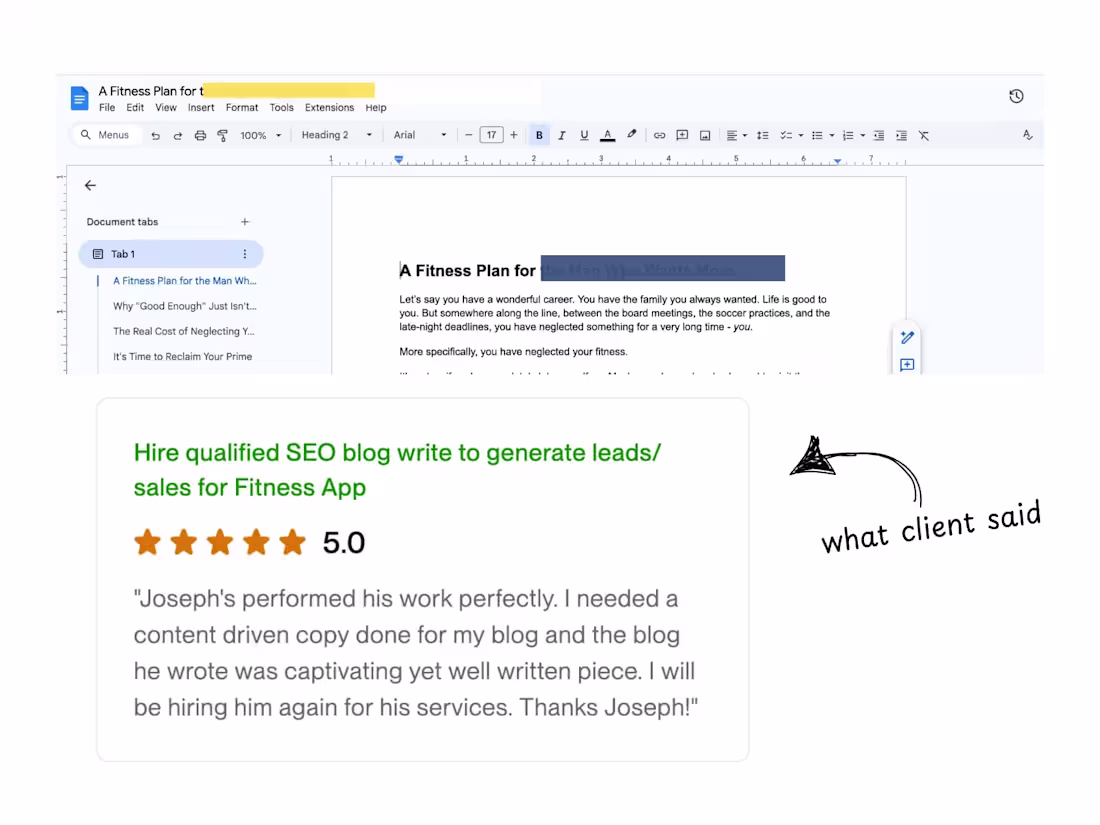Viewport: 1100px width, 825px height.
Task: Jump to heading It's Time to Reclaim Your Prime
Action: [183, 356]
